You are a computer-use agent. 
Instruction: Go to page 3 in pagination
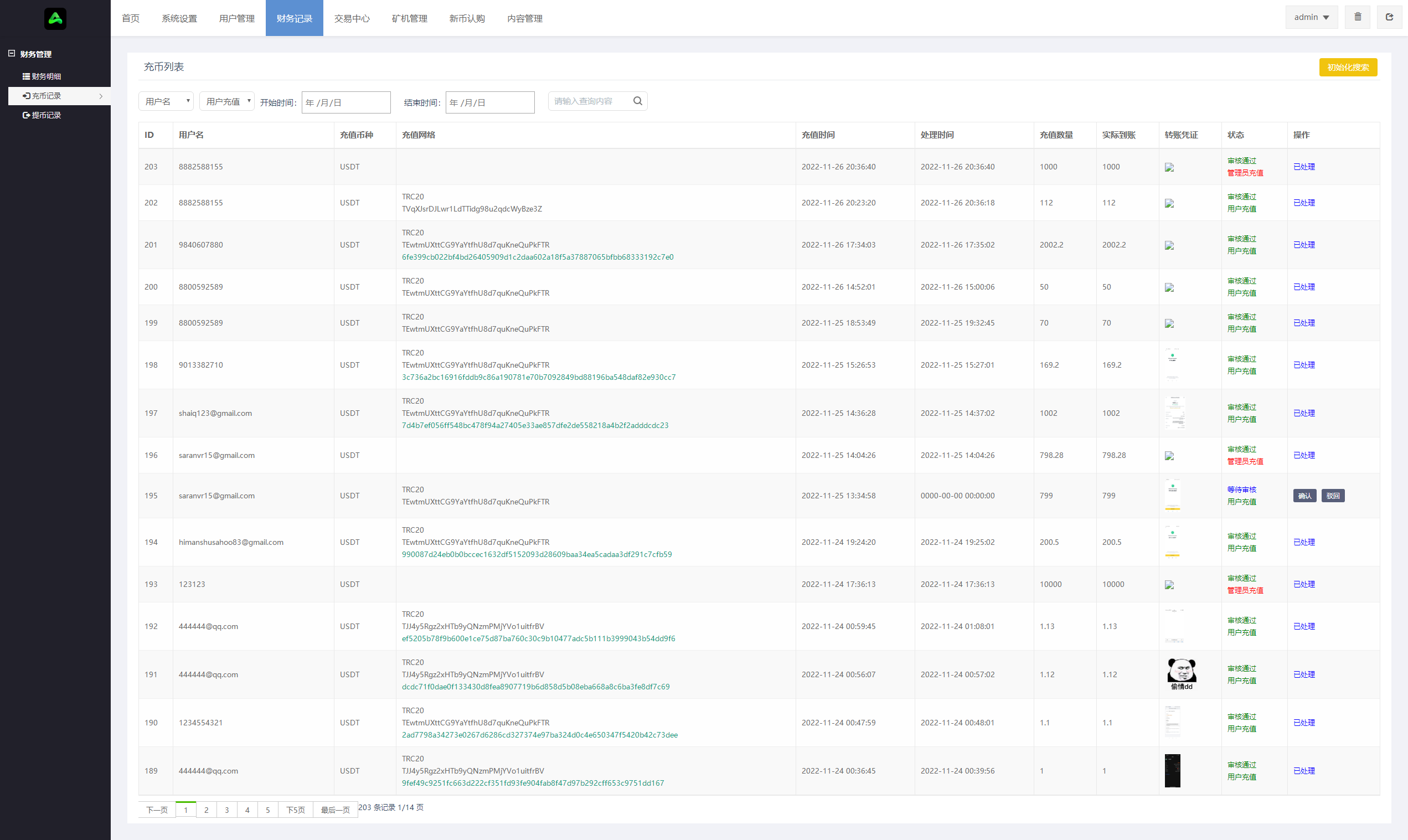click(x=227, y=810)
